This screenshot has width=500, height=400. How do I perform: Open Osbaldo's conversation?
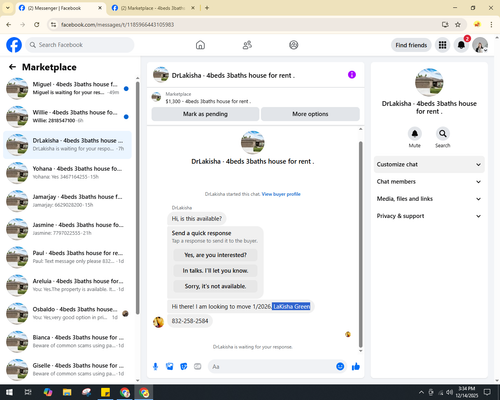(x=68, y=313)
